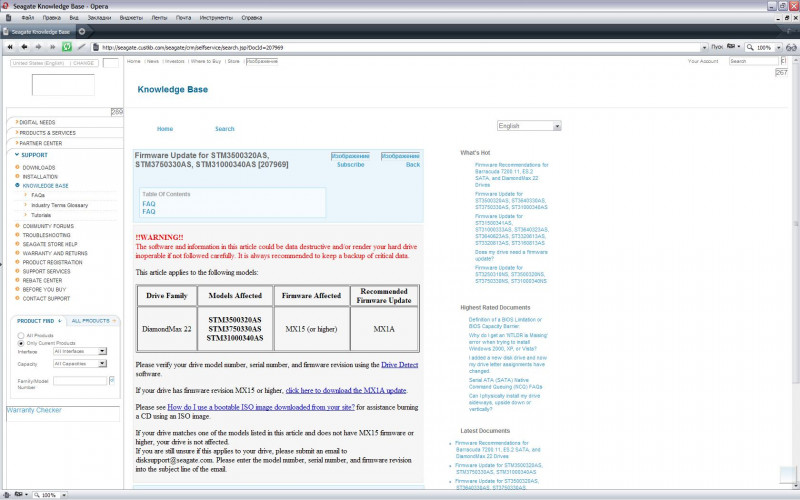The width and height of the screenshot is (800, 500).
Task: Click the Subscribe link
Action: tap(351, 165)
